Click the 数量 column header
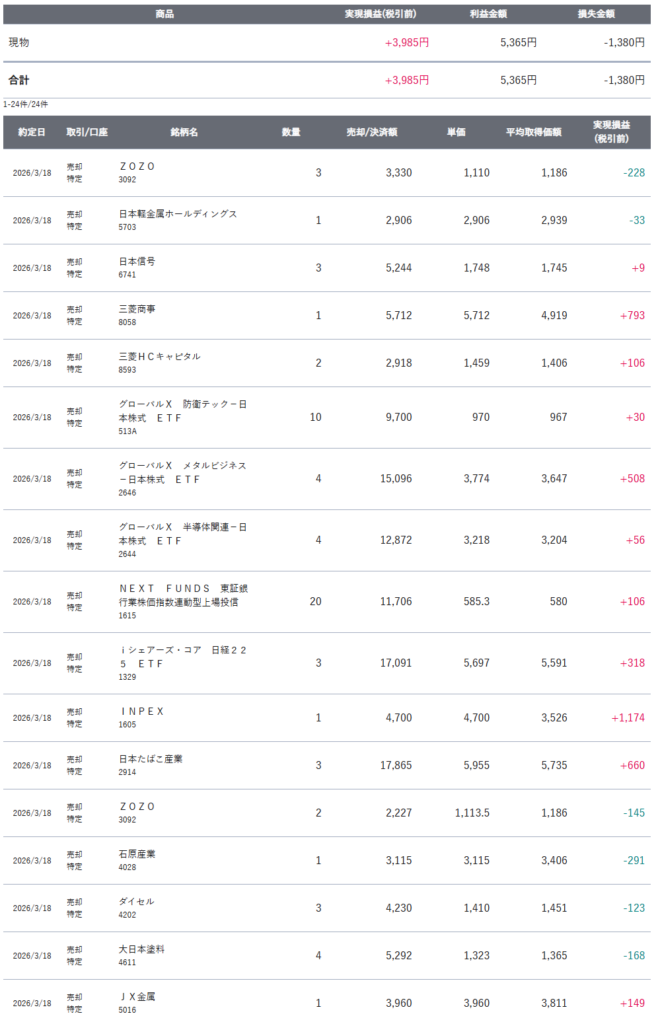658x1024 pixels. point(291,132)
